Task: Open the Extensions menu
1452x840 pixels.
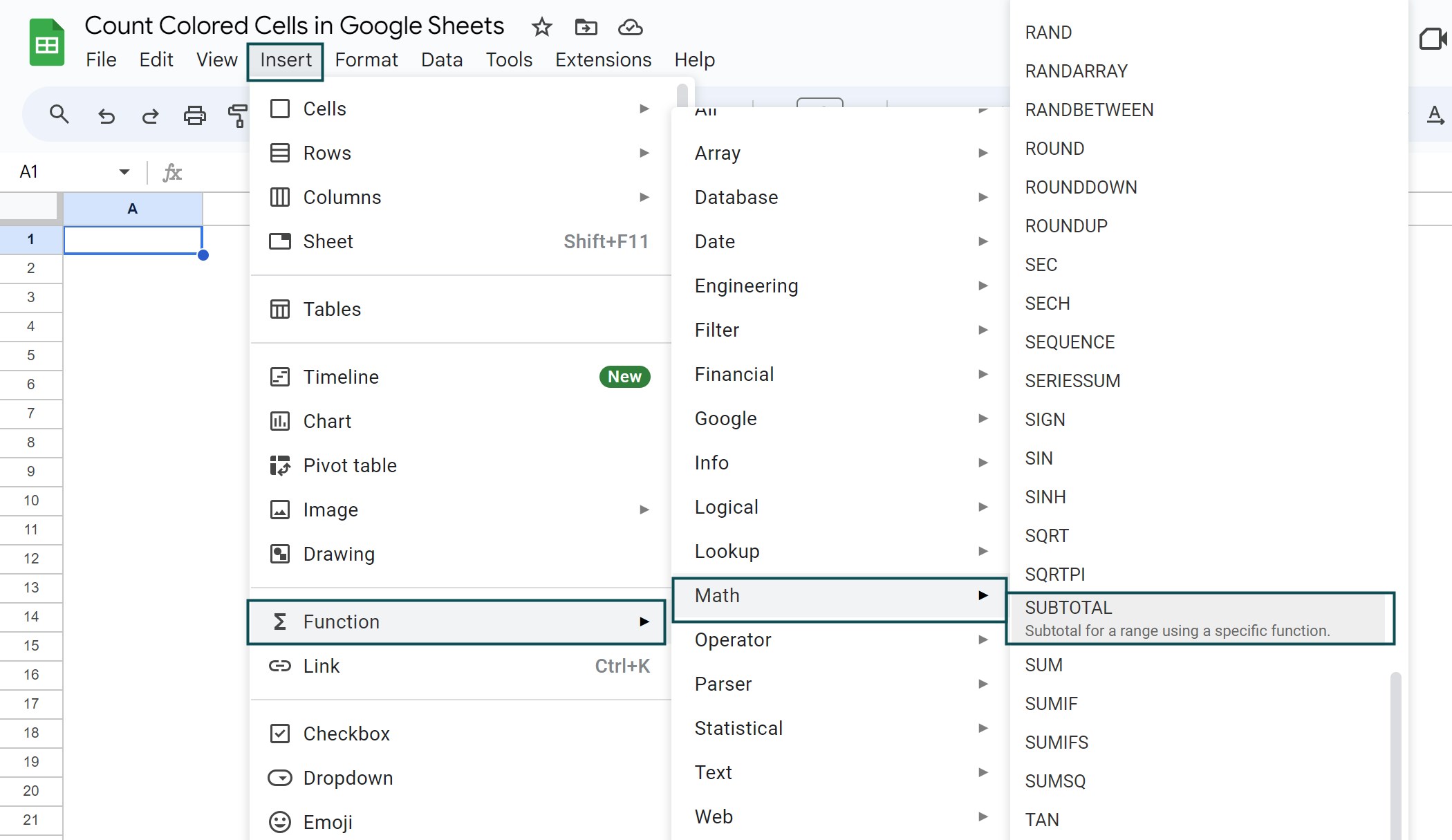Action: (604, 60)
